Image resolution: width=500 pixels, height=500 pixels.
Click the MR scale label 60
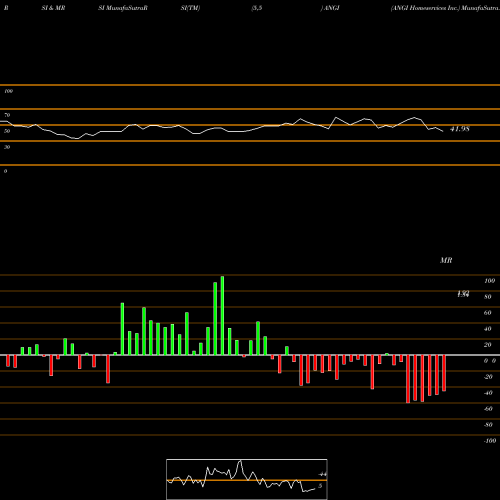[488, 313]
